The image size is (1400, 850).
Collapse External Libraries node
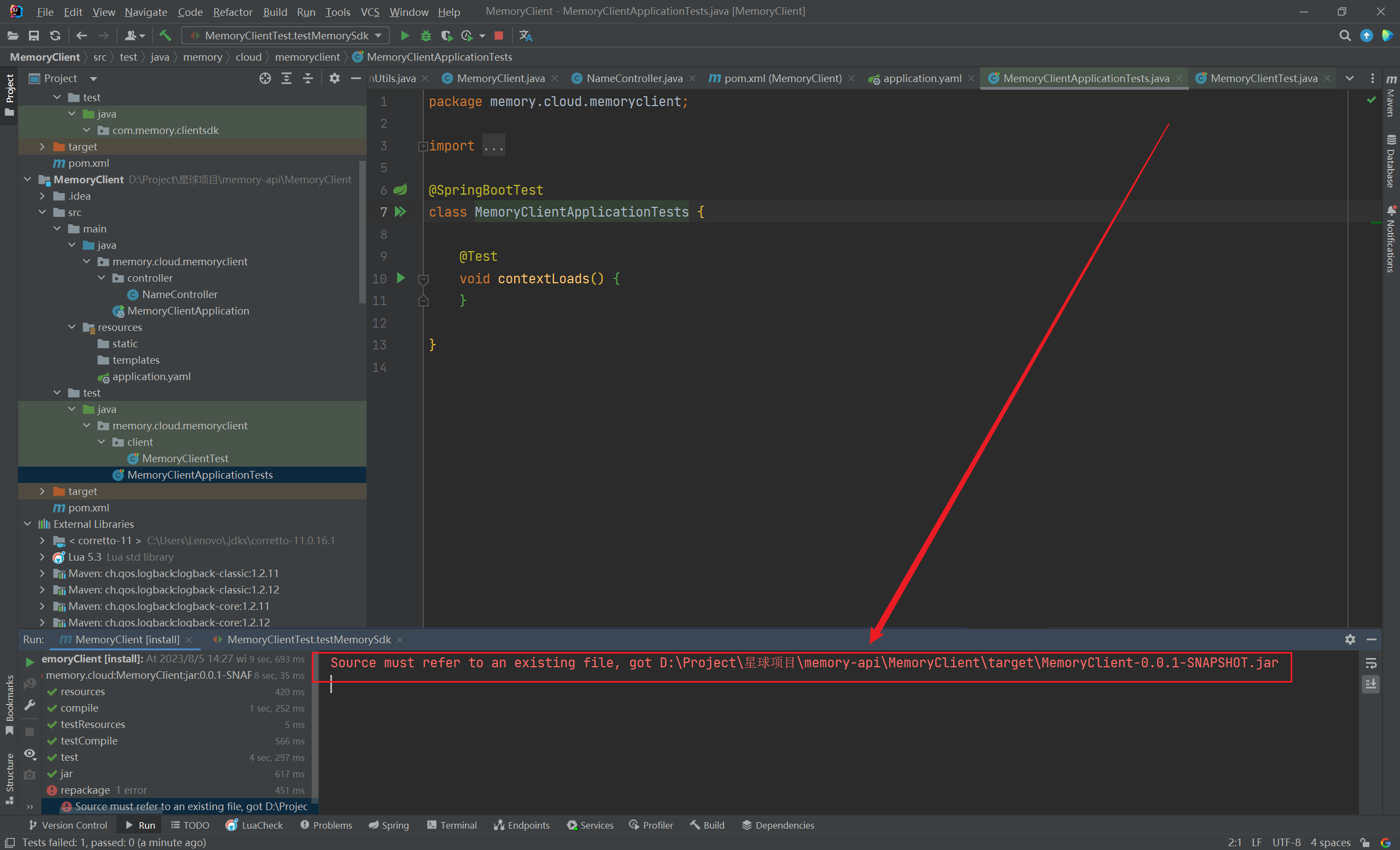pos(27,524)
